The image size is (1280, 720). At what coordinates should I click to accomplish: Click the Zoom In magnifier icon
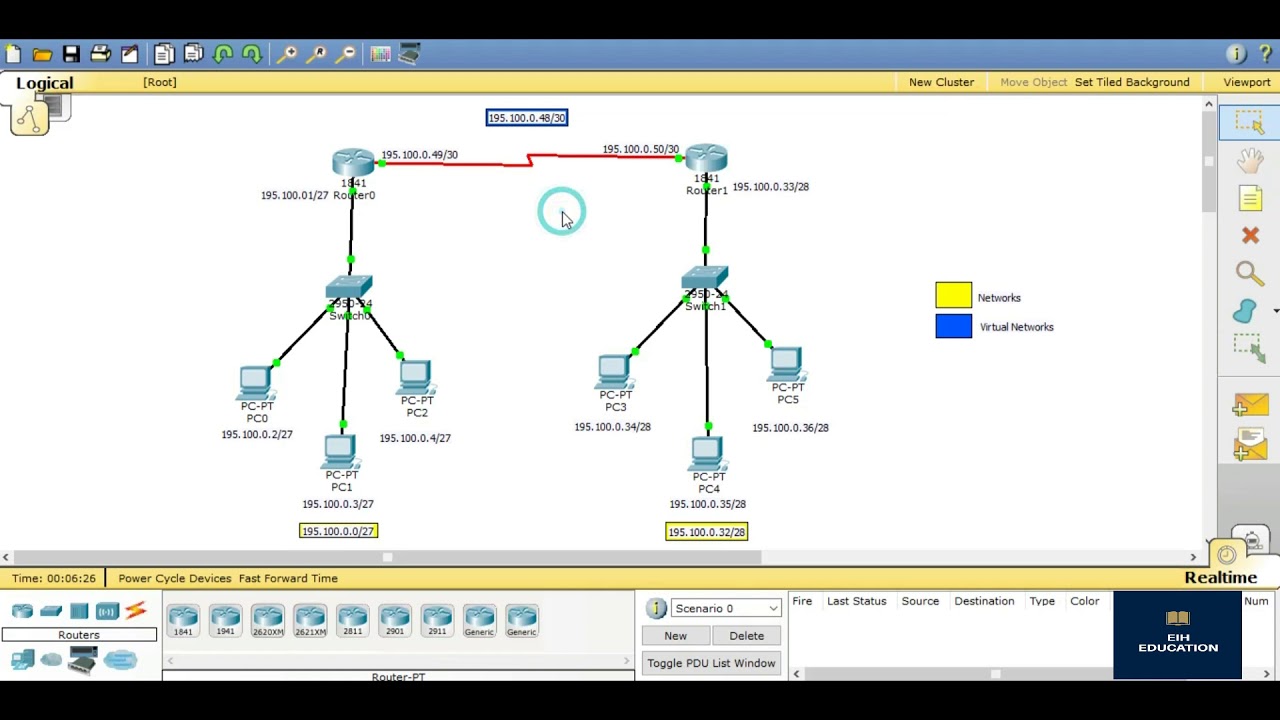[x=287, y=54]
